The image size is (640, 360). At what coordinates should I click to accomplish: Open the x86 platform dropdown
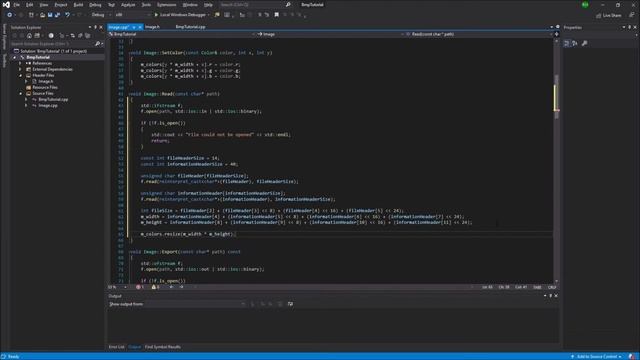click(x=132, y=15)
